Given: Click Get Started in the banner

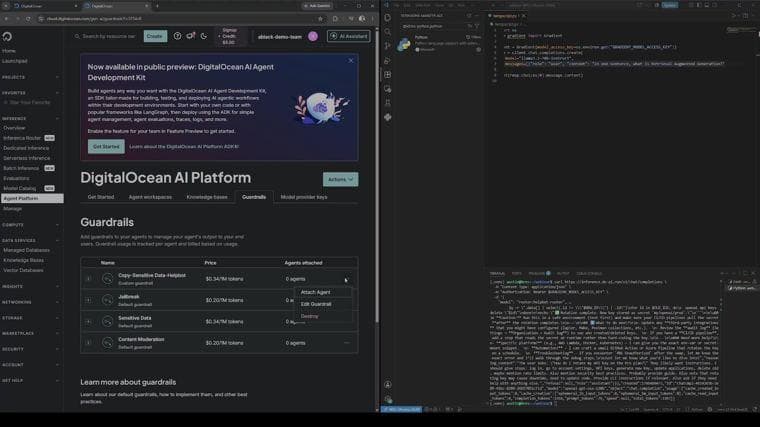Looking at the screenshot, I should [106, 146].
